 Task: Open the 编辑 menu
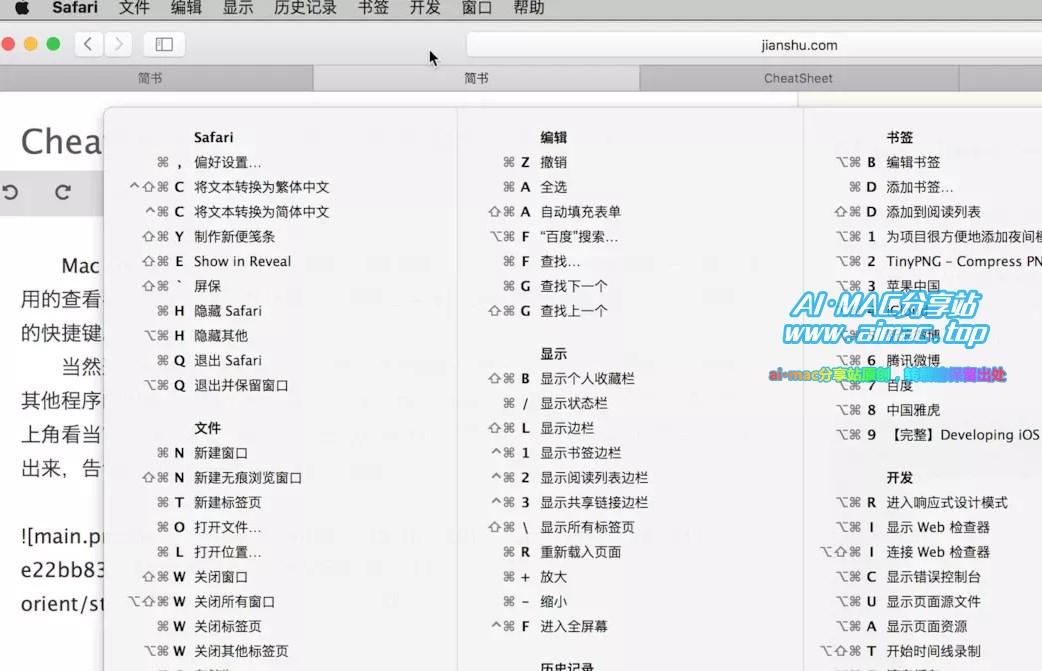[x=186, y=8]
